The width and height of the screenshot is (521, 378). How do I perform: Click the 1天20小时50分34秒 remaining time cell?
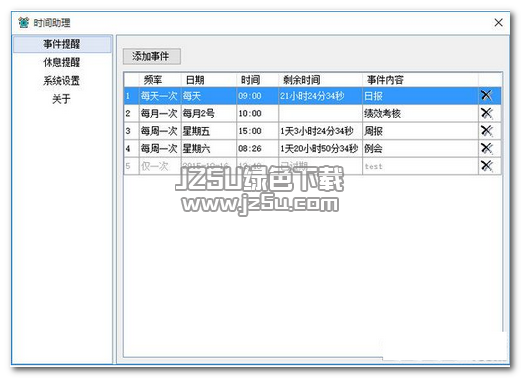320,148
